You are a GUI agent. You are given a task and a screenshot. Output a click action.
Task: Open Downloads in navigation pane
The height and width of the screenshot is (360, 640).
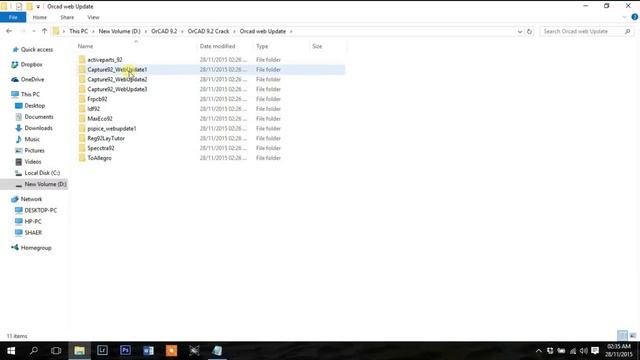38,128
